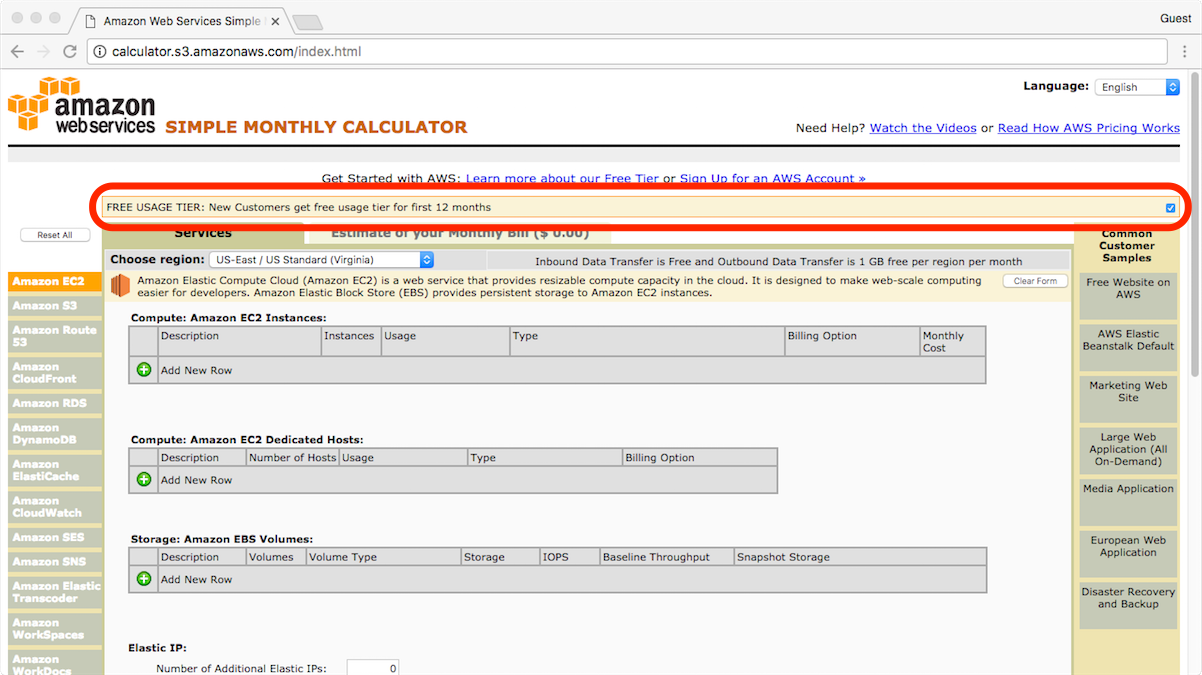The image size is (1202, 675).
Task: Select Amazon RDS in the sidebar
Action: click(55, 403)
